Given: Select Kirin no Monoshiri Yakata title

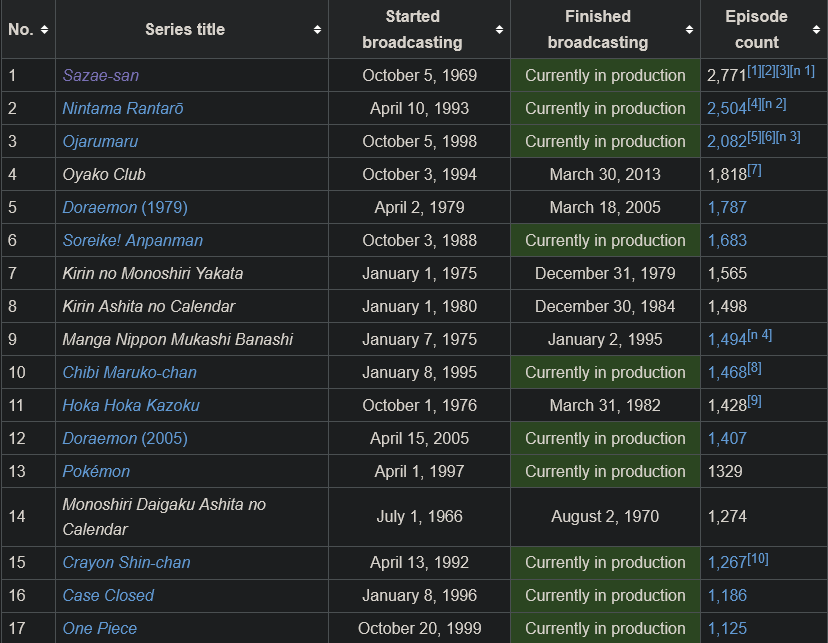Looking at the screenshot, I should (x=153, y=273).
